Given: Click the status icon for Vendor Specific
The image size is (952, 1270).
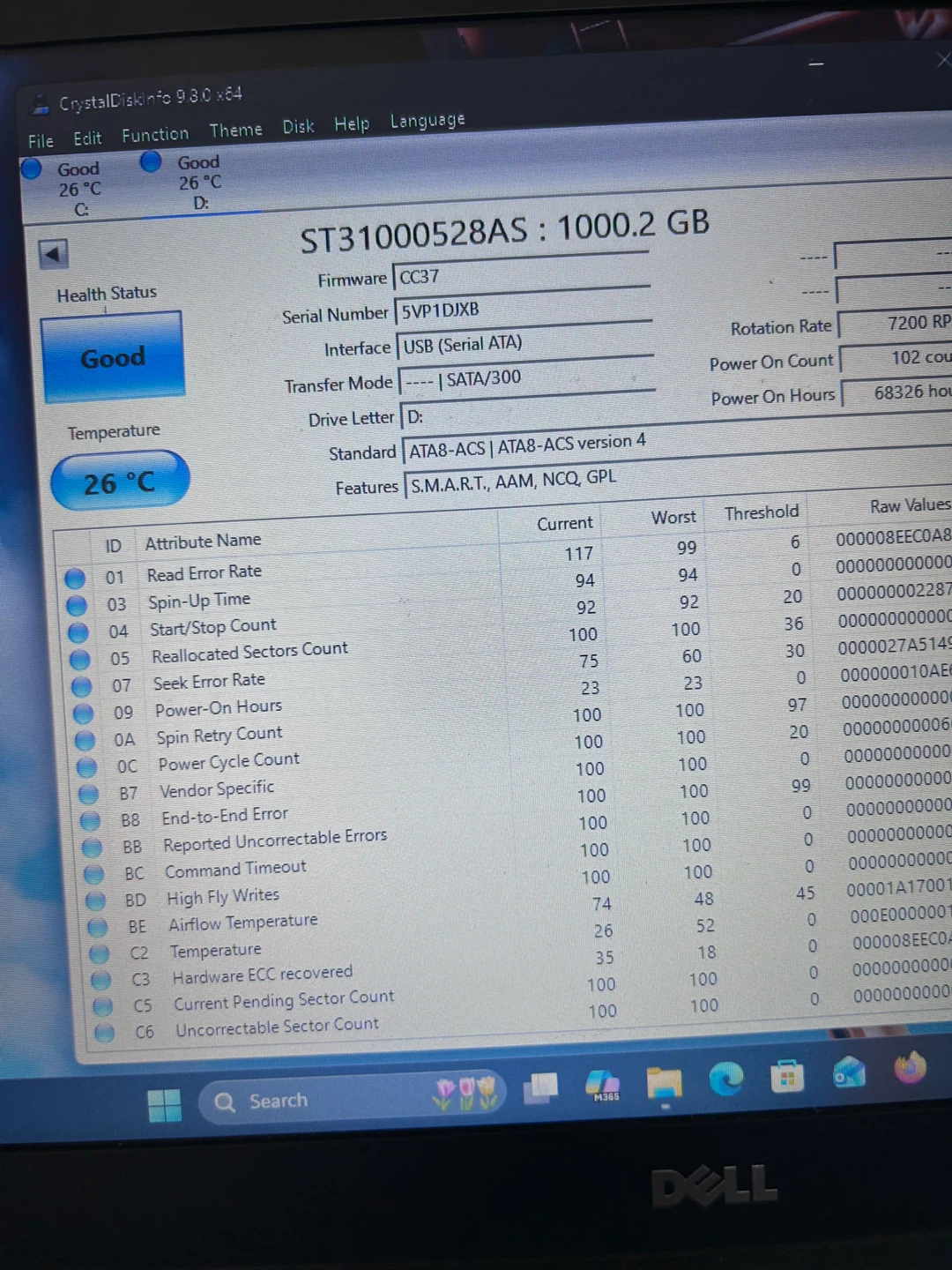Looking at the screenshot, I should tap(89, 795).
